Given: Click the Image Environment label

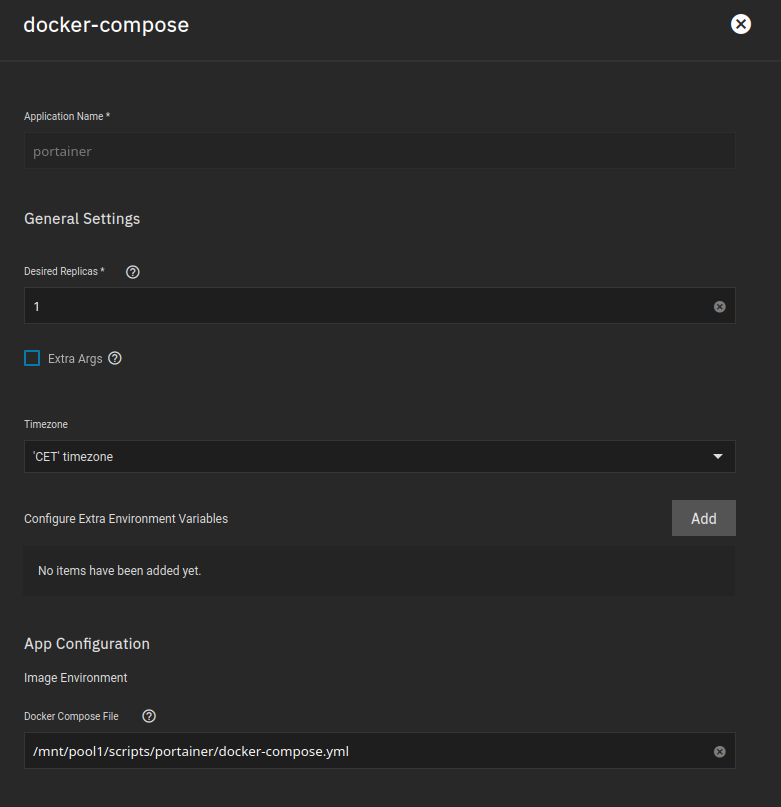Looking at the screenshot, I should (x=75, y=677).
